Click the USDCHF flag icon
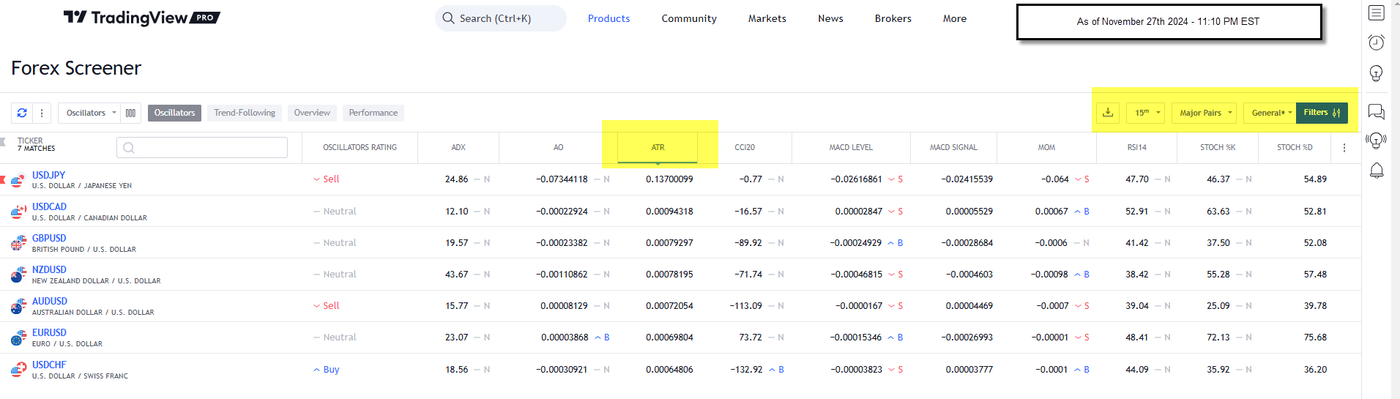1400x399 pixels. click(18, 370)
